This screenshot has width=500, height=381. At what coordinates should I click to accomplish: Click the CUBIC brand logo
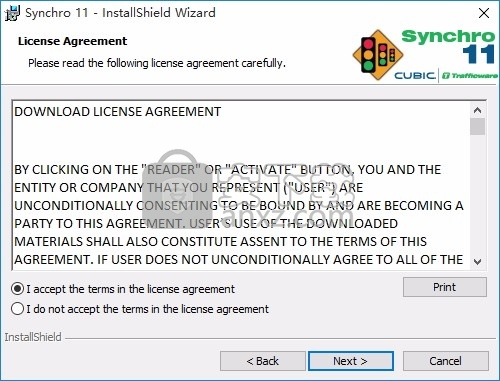[x=415, y=76]
